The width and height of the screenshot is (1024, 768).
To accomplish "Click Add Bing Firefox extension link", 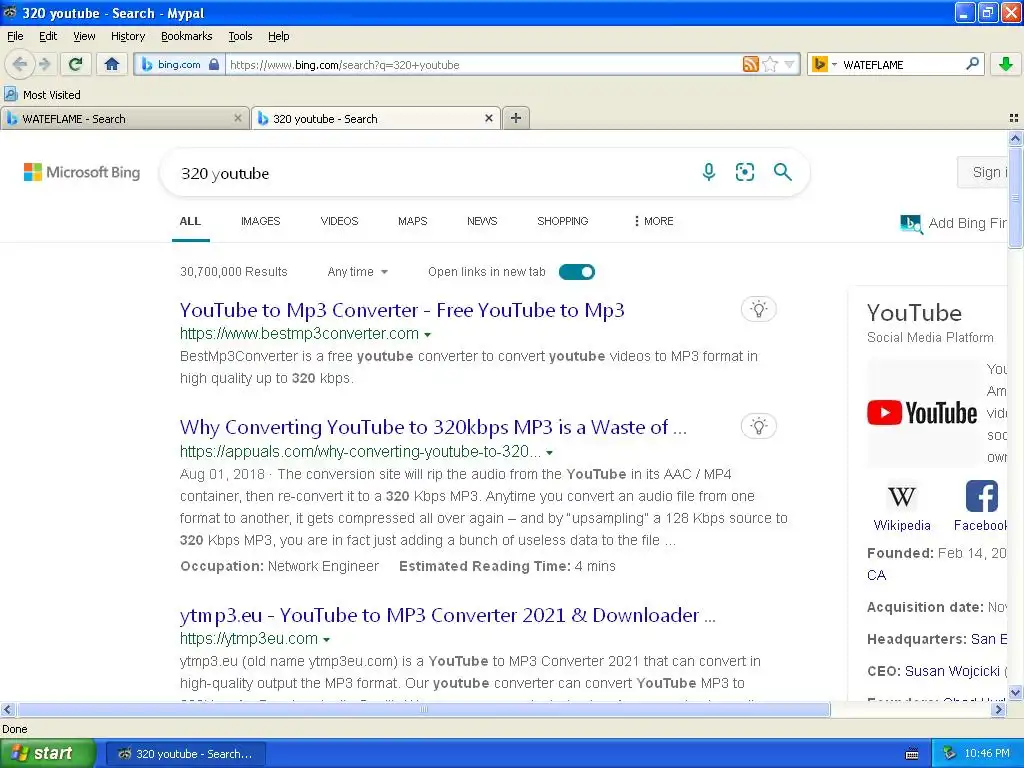I will [x=953, y=223].
